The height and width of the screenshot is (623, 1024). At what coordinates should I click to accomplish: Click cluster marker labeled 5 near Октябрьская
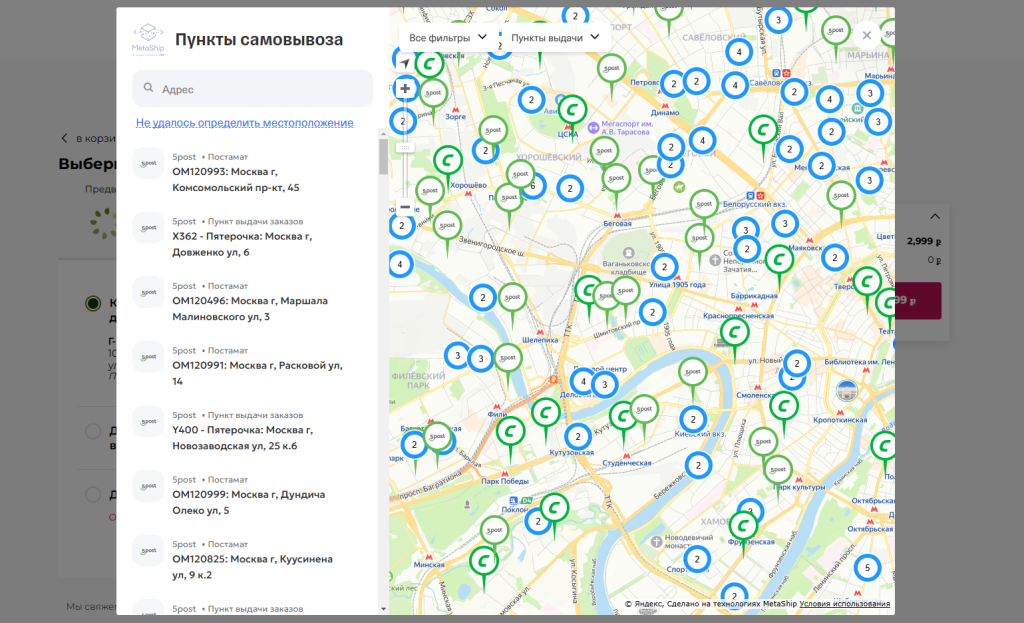click(x=867, y=568)
